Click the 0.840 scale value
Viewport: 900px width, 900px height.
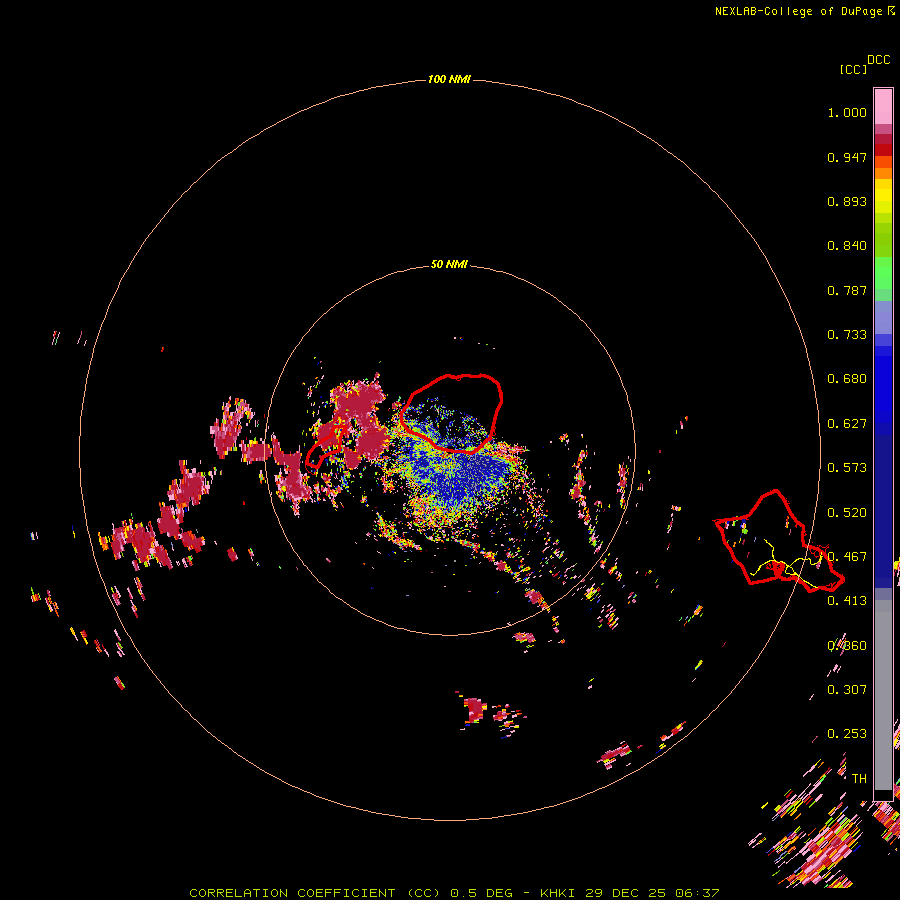(x=847, y=246)
